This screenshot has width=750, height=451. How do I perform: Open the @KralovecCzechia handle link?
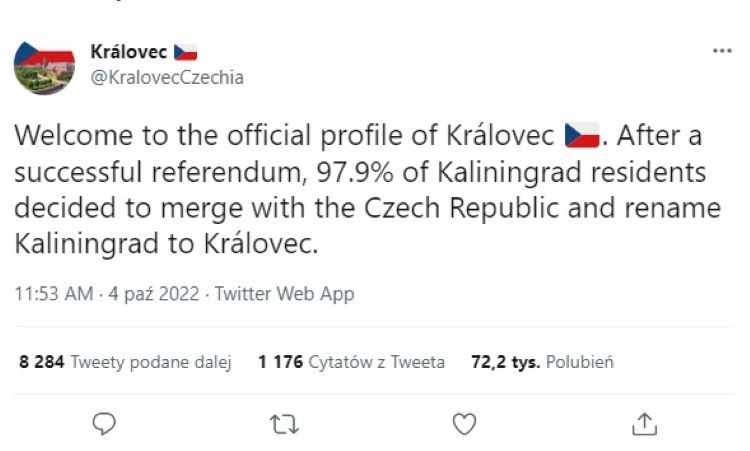[166, 77]
